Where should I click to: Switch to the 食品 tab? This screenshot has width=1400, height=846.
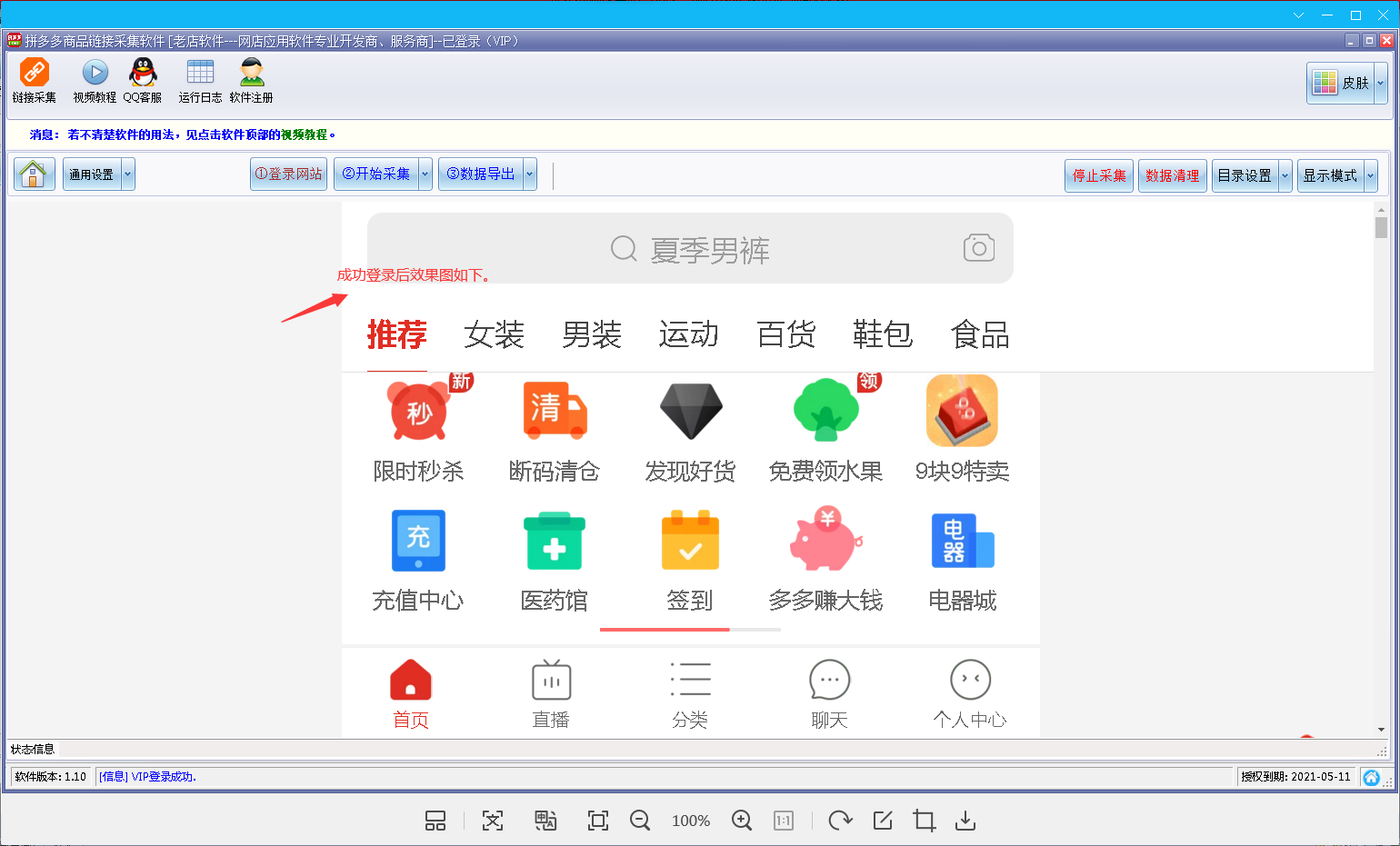pos(980,334)
